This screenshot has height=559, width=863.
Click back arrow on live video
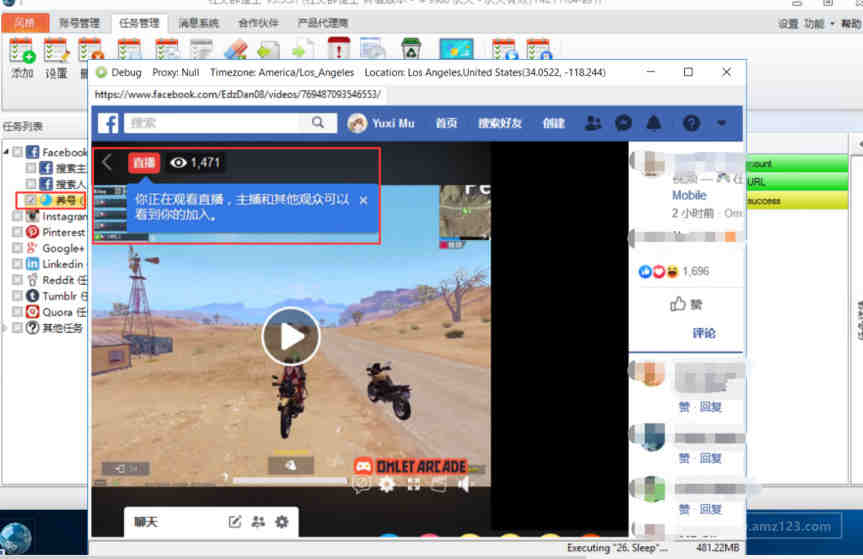point(107,162)
